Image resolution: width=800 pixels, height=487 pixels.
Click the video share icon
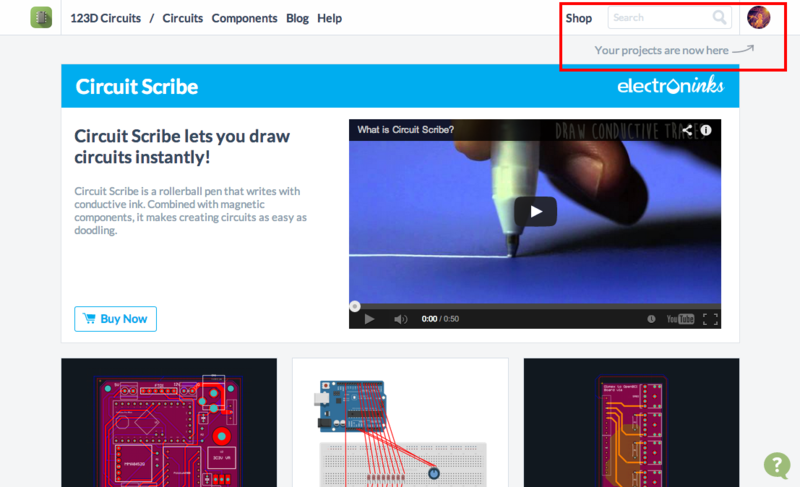687,130
